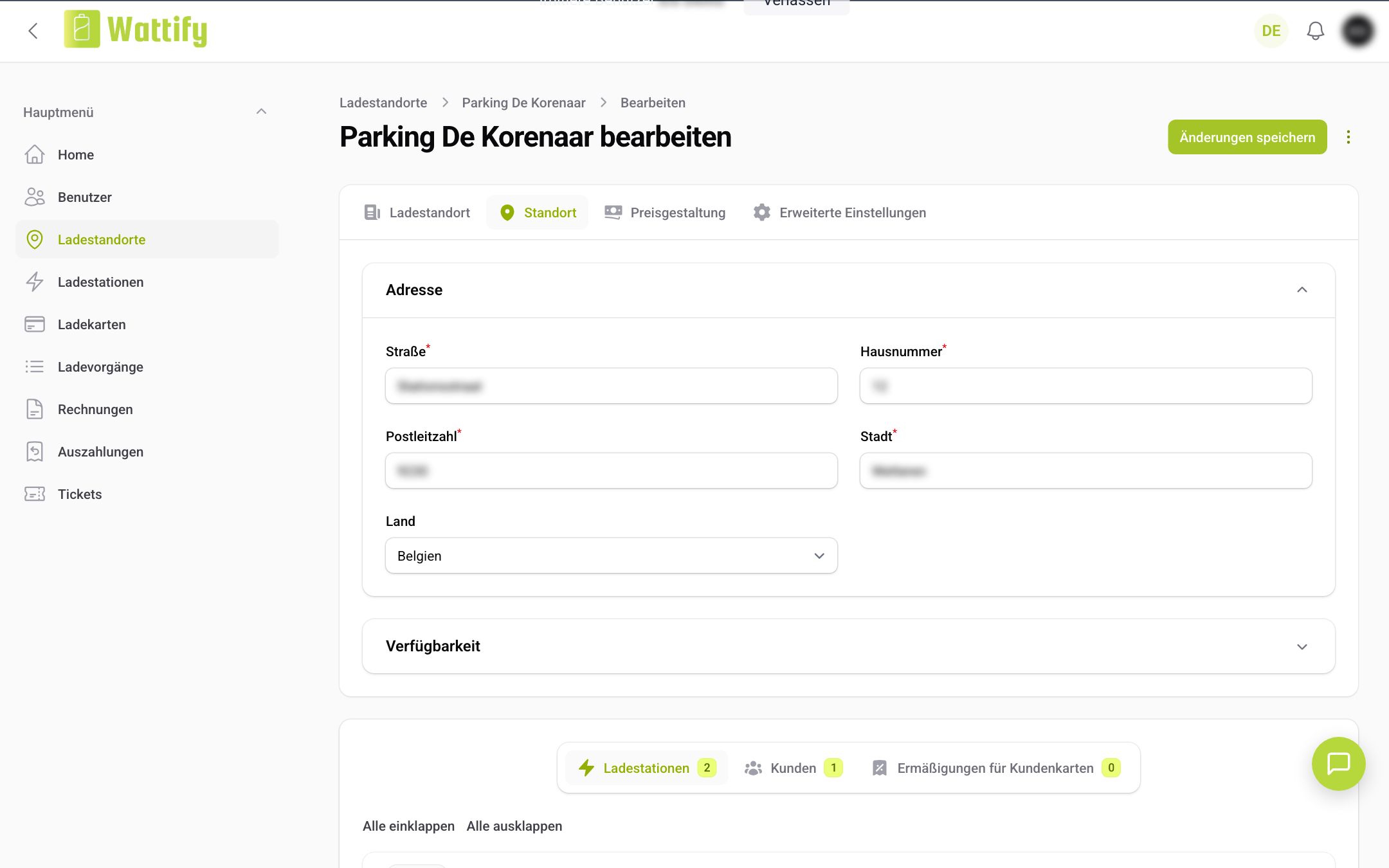
Task: Click the Auszahlungen receipt icon
Action: coord(35,451)
